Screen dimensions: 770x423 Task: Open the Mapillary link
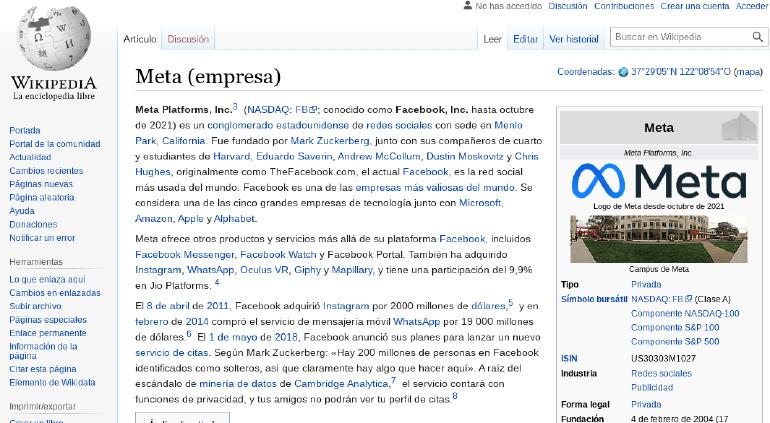point(353,270)
